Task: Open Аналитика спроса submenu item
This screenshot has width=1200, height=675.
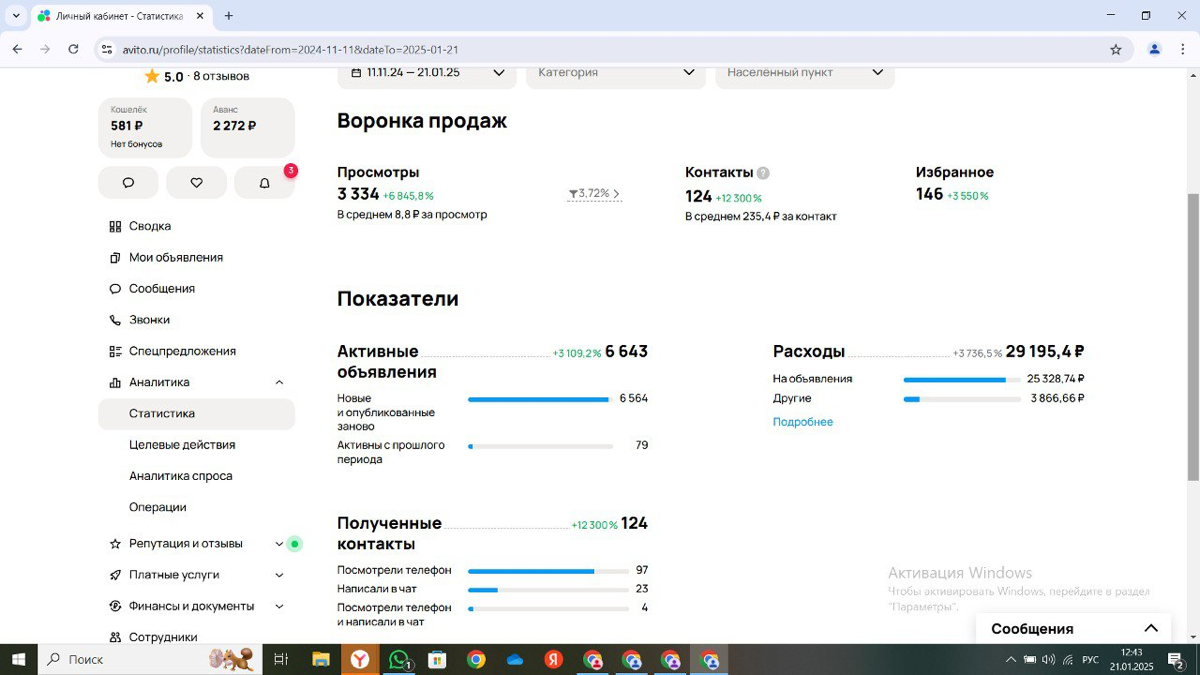Action: pos(180,476)
